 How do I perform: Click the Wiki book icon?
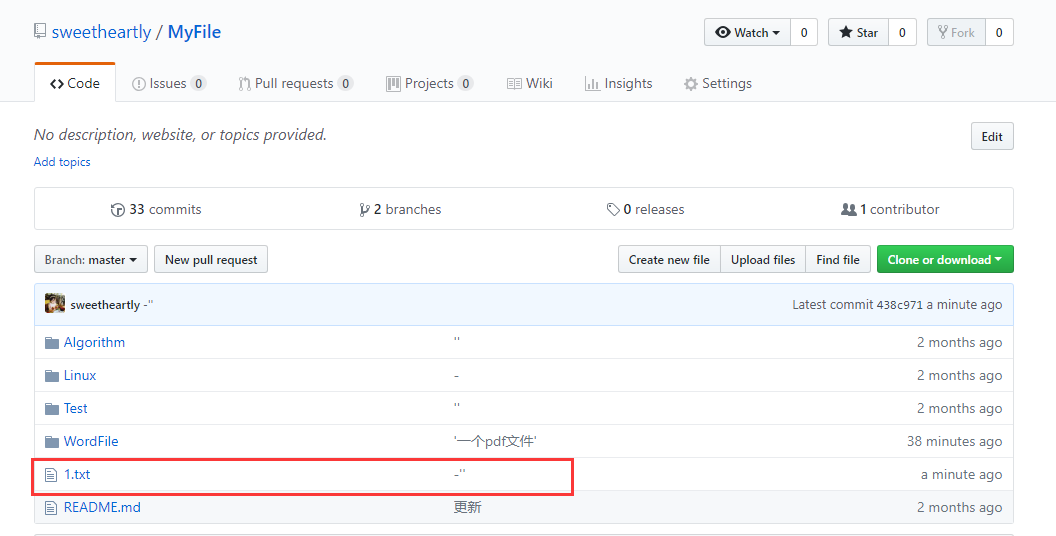[514, 84]
